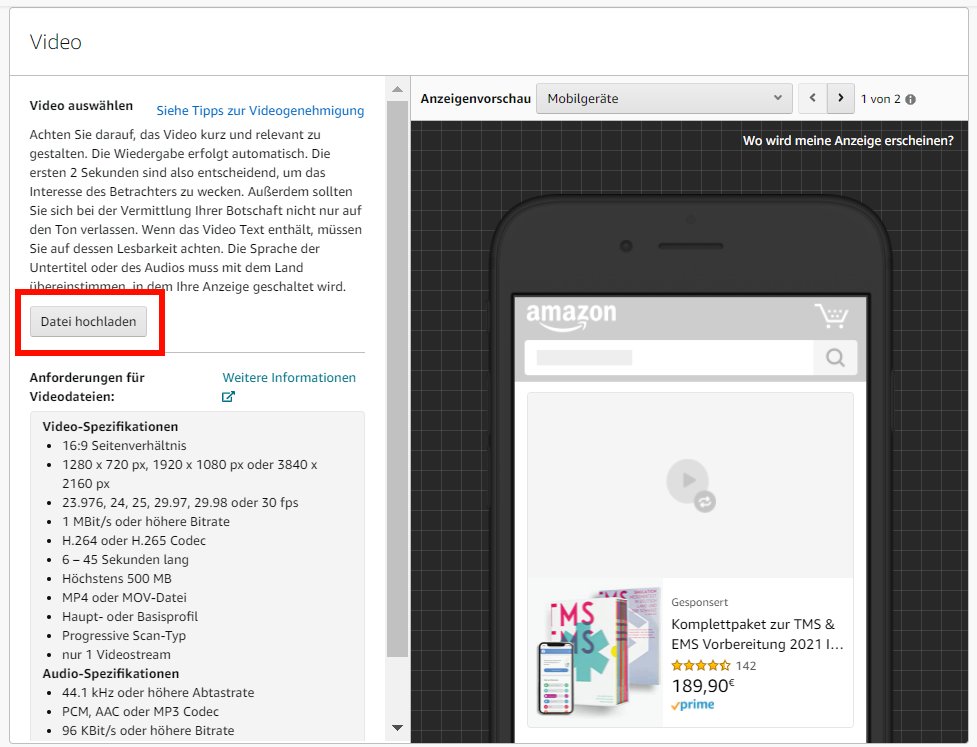
Task: Click the 23.976, 24, 25 fps item
Action: click(x=180, y=503)
